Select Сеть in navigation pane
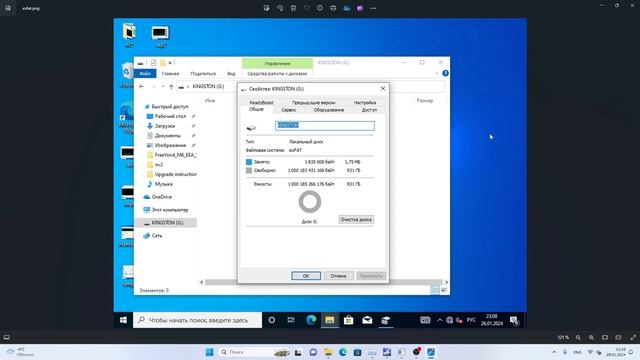 coord(157,236)
